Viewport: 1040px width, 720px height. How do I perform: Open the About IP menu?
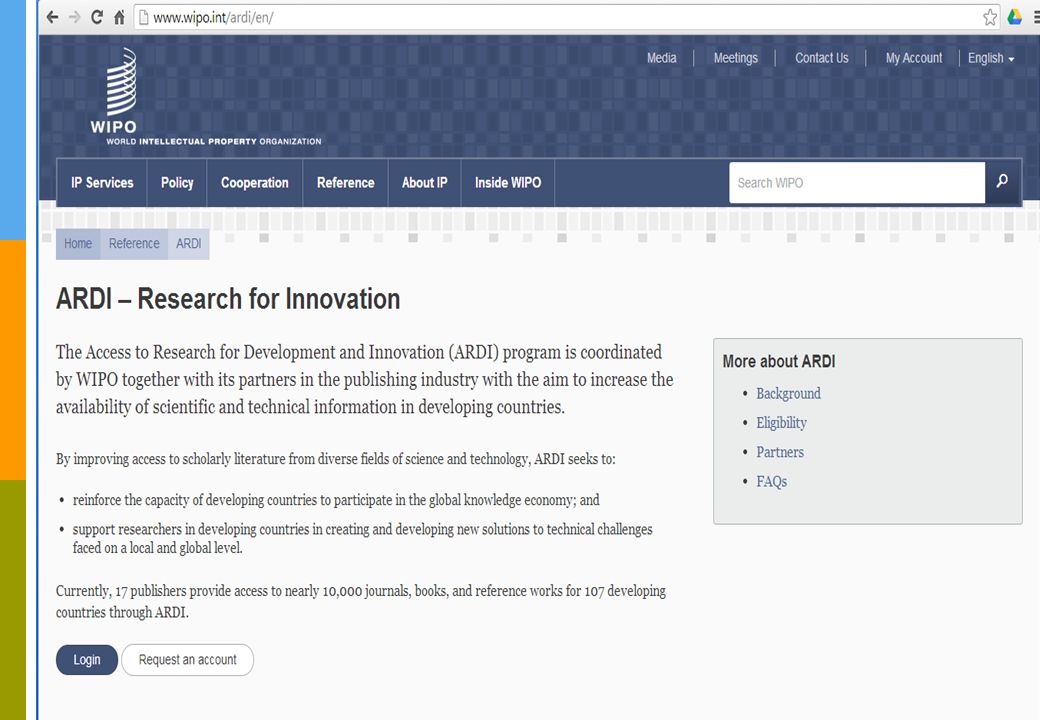(424, 182)
